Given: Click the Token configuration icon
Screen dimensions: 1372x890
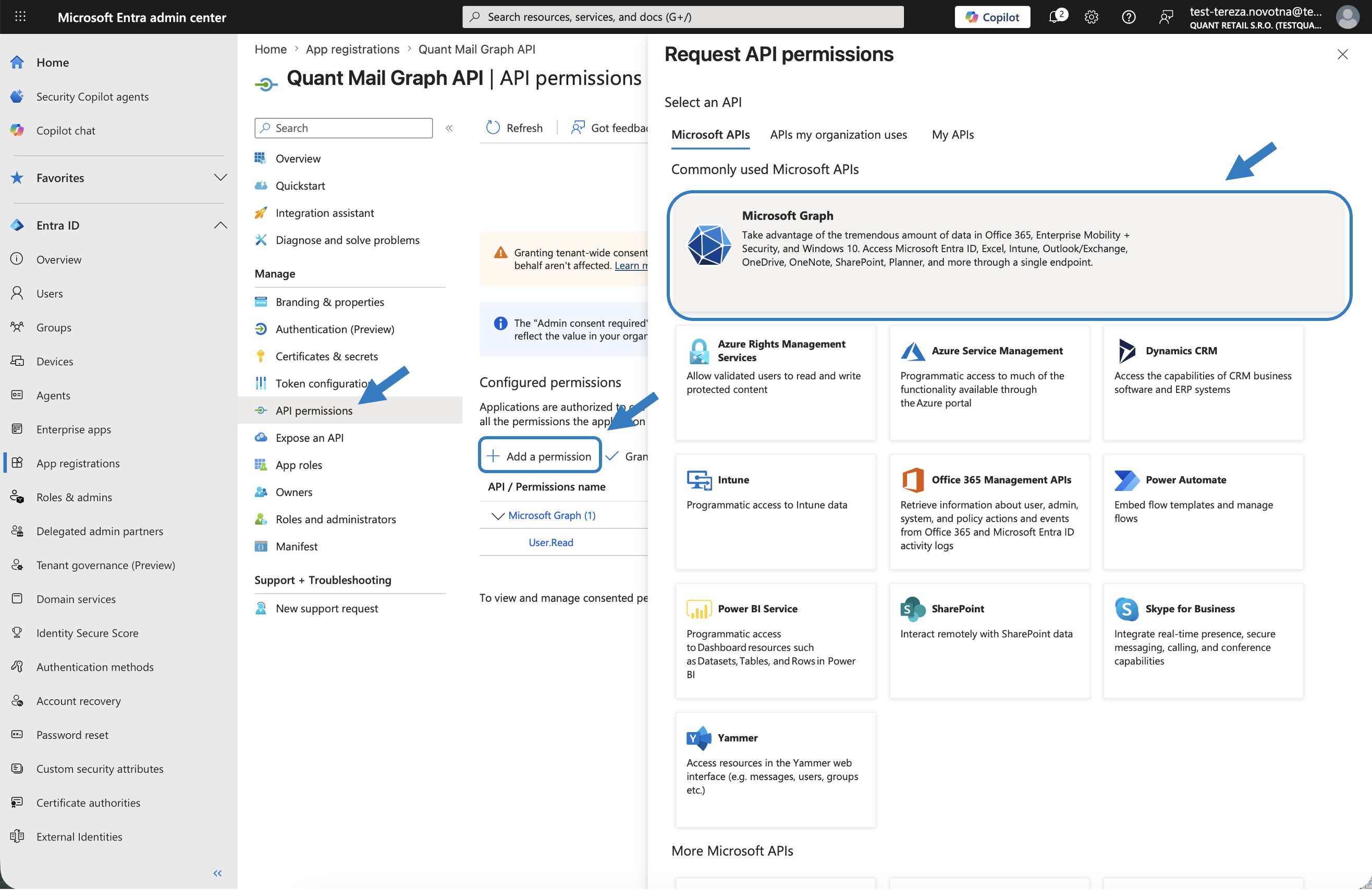Looking at the screenshot, I should click(261, 384).
